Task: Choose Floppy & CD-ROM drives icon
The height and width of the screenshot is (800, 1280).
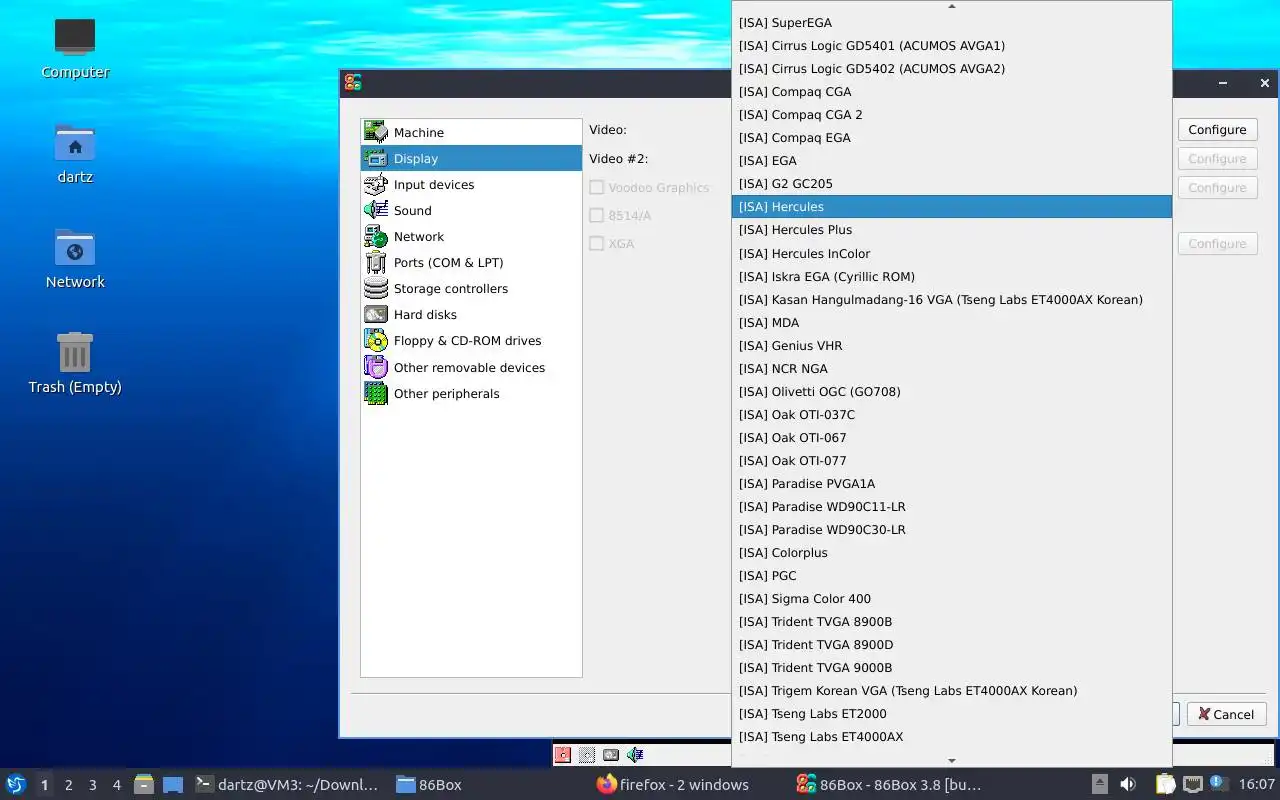Action: 376,340
